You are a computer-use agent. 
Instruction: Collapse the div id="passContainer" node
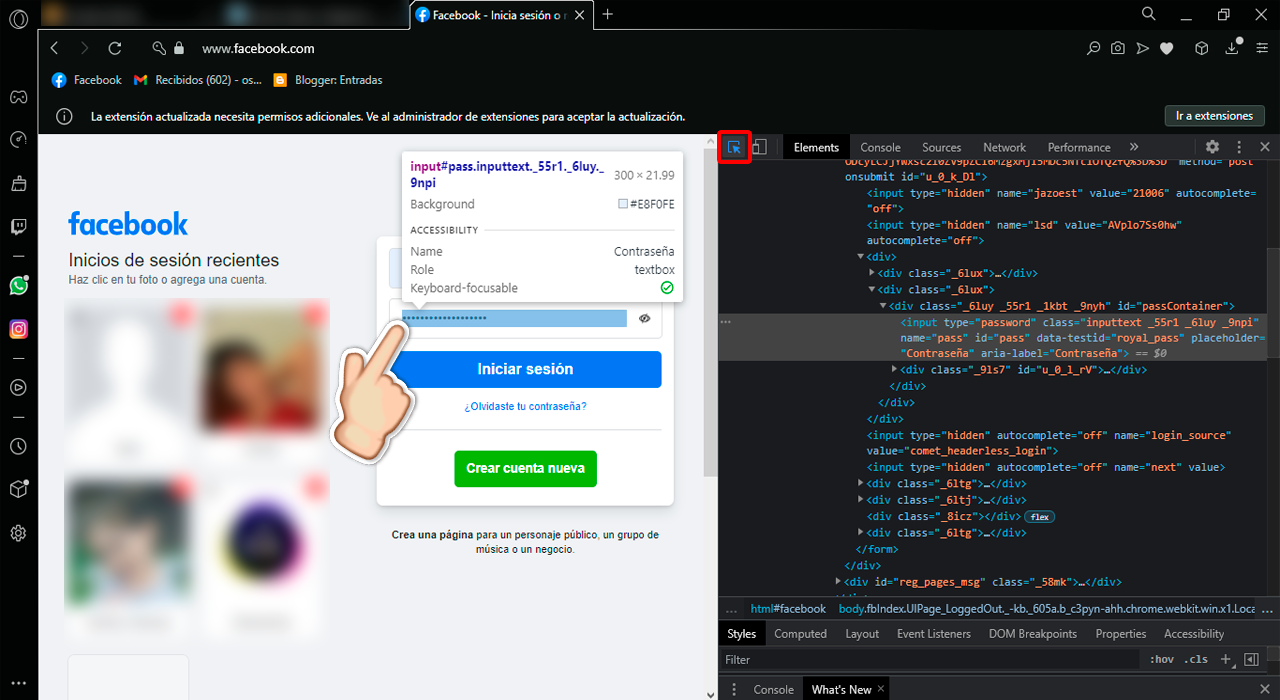[883, 306]
